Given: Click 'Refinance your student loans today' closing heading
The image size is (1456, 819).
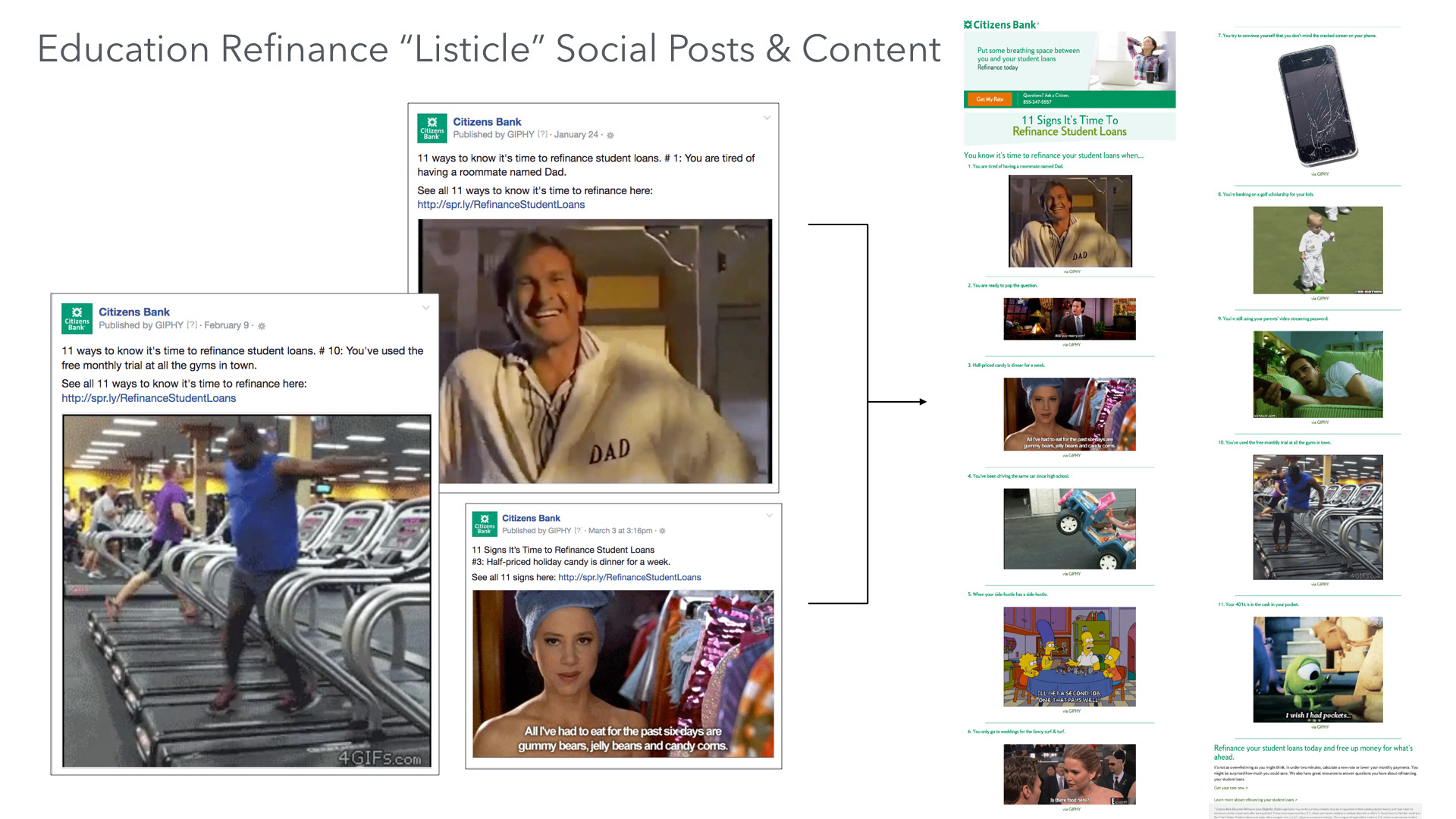Looking at the screenshot, I should pos(1313,752).
